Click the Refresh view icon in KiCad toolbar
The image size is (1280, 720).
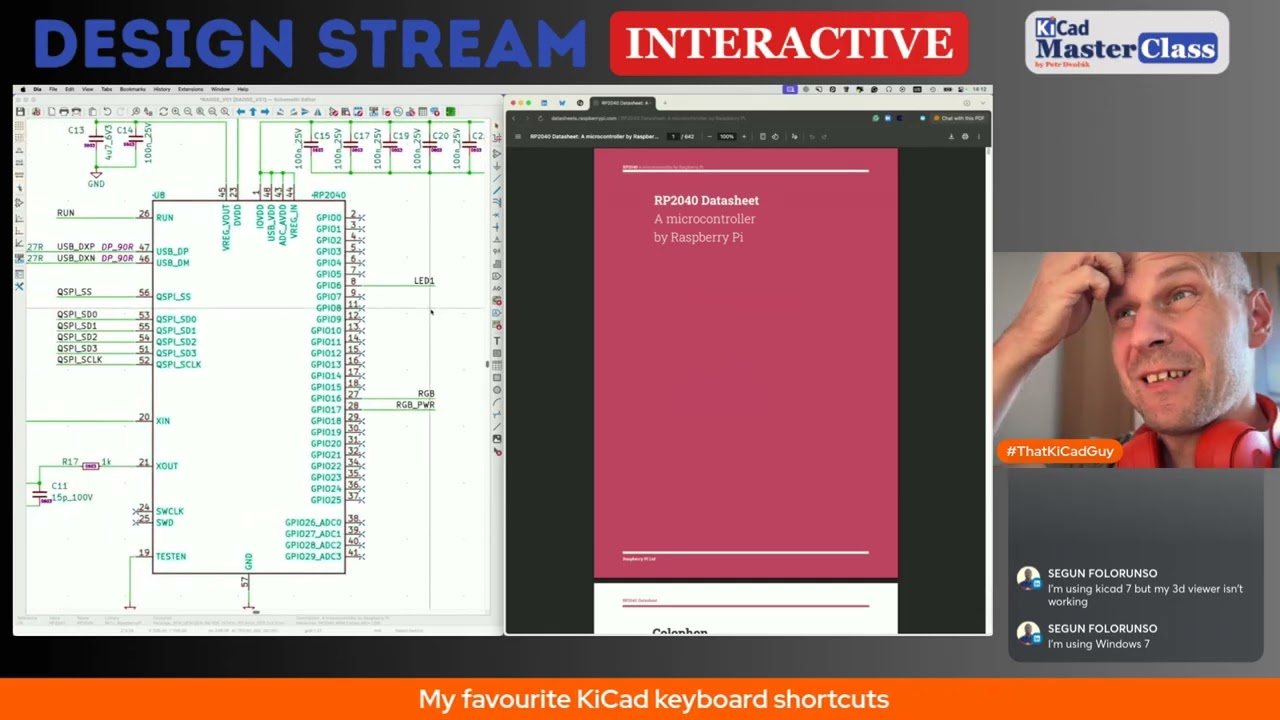click(164, 112)
